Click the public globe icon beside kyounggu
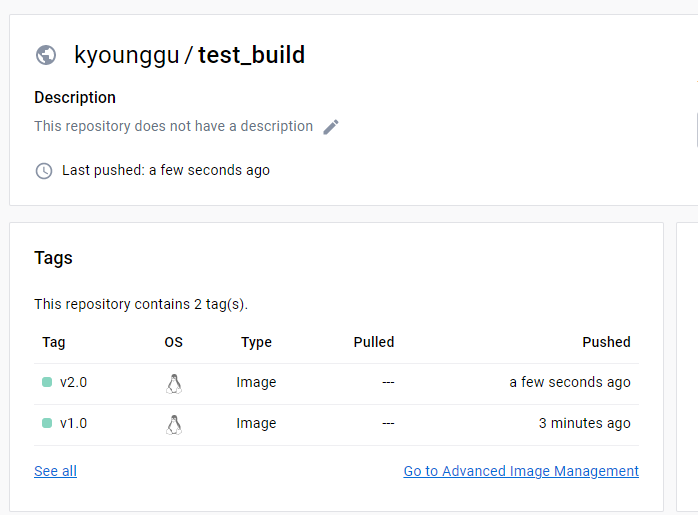Screen dimensions: 698x515 46,55
